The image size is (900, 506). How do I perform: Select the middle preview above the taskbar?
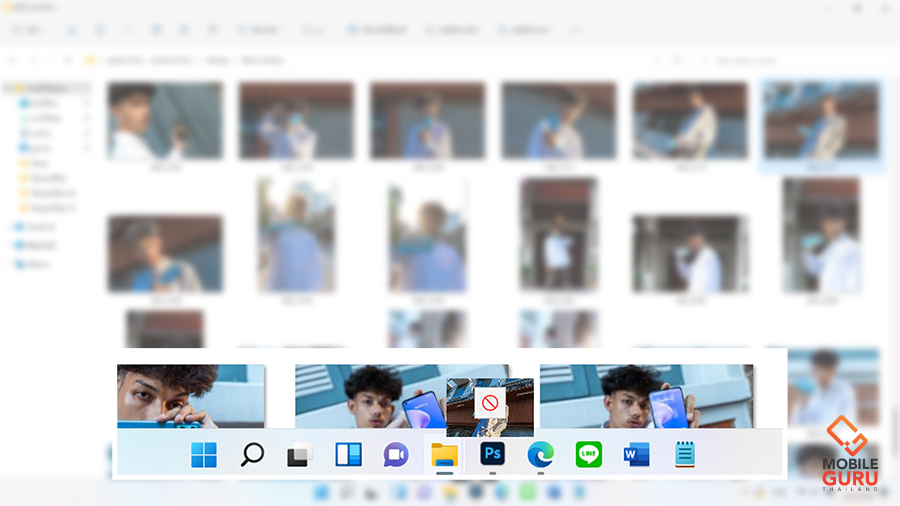point(370,396)
